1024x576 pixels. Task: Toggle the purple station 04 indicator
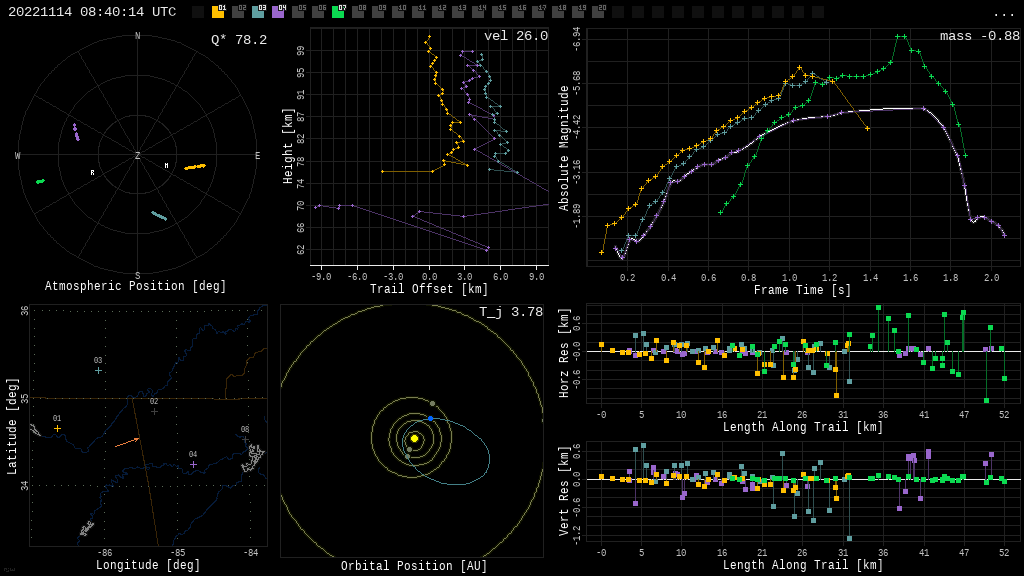click(x=278, y=12)
